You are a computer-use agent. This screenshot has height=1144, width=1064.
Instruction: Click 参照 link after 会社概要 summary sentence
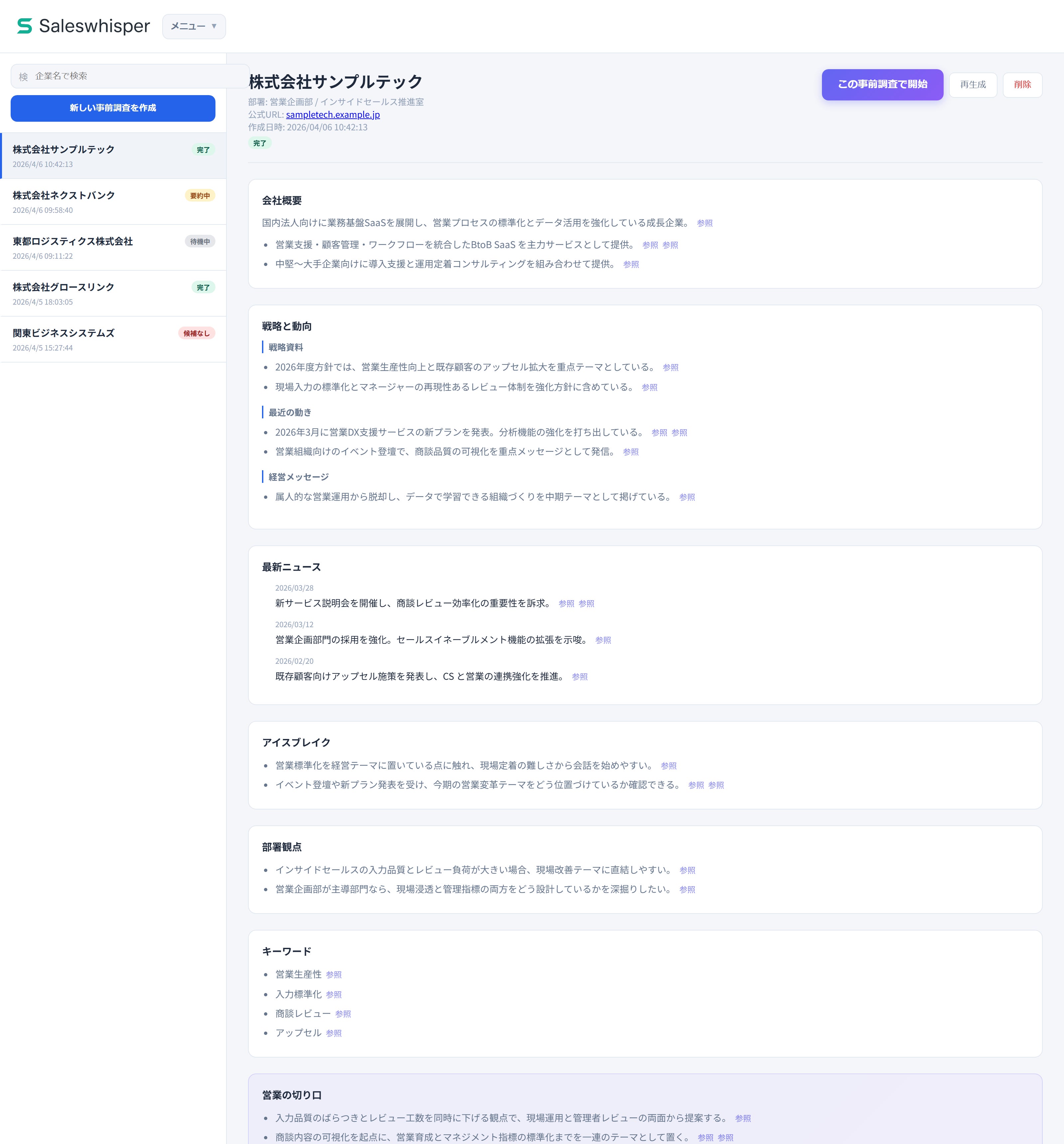[x=704, y=223]
